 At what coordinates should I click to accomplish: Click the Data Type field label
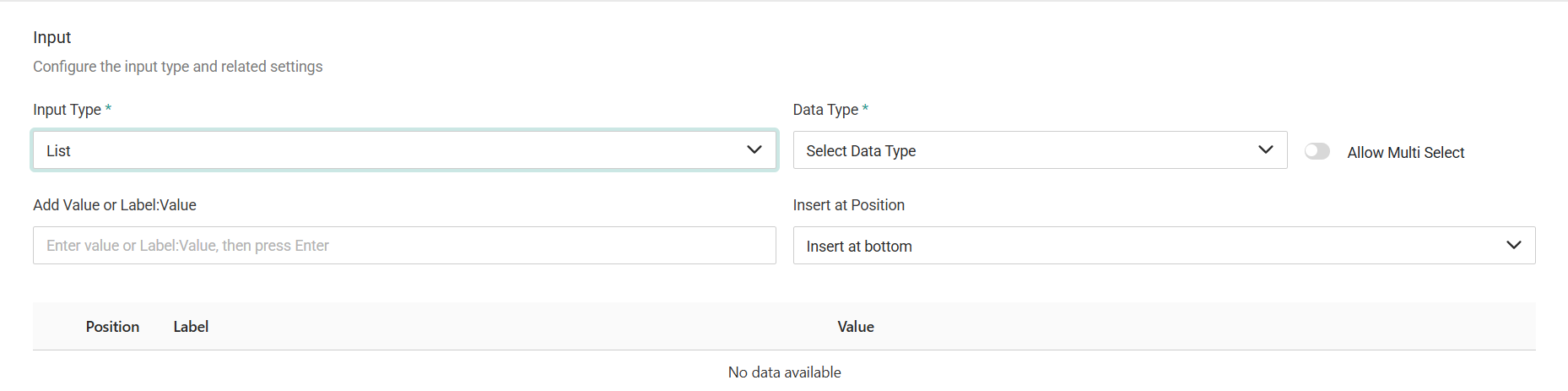825,110
